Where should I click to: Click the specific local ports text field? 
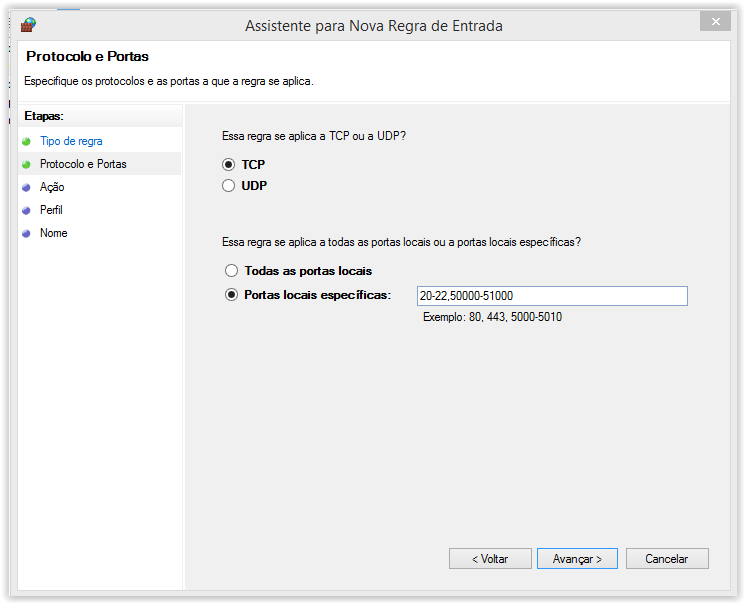pyautogui.click(x=552, y=296)
